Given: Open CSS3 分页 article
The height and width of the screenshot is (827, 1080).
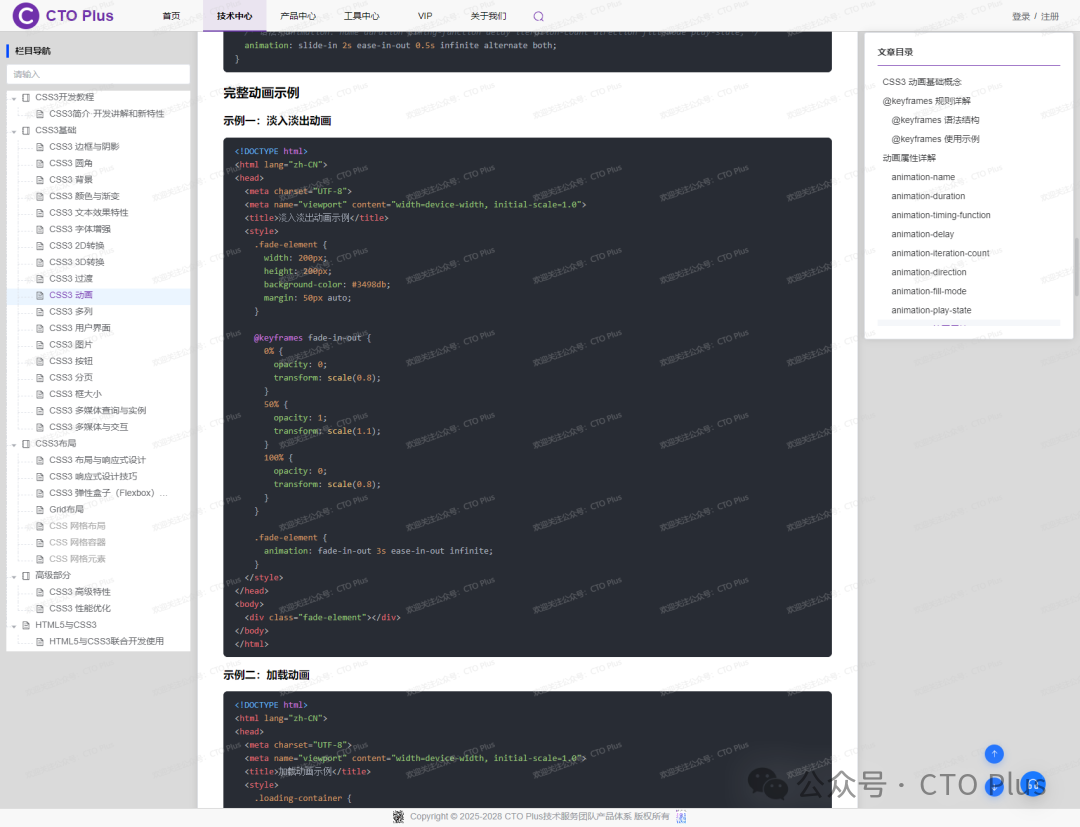Looking at the screenshot, I should 70,378.
